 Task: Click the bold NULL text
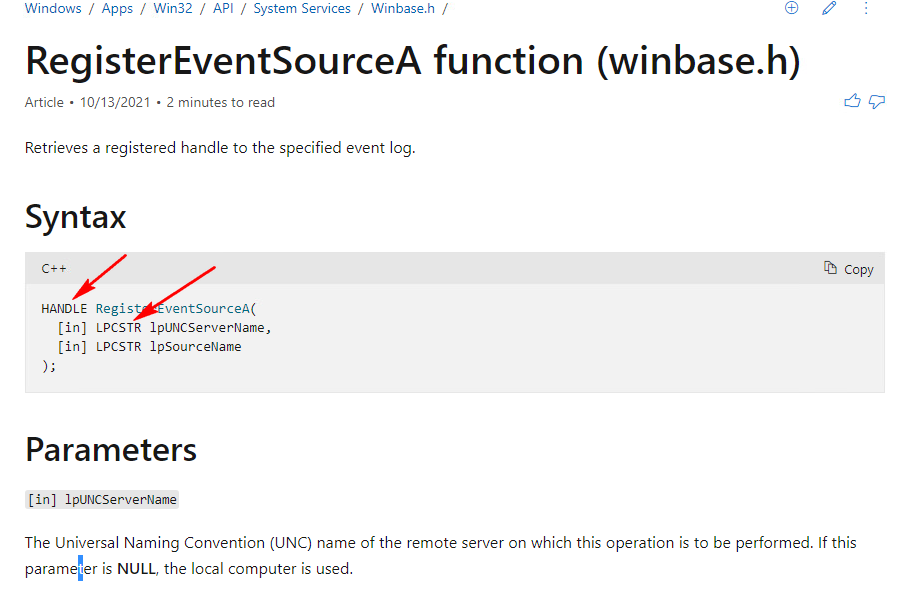pyautogui.click(x=136, y=569)
